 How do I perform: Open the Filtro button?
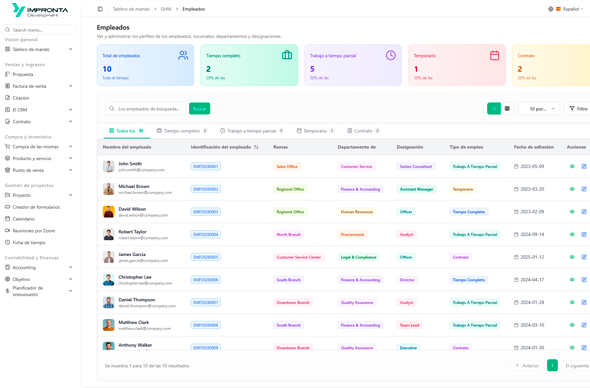point(578,108)
